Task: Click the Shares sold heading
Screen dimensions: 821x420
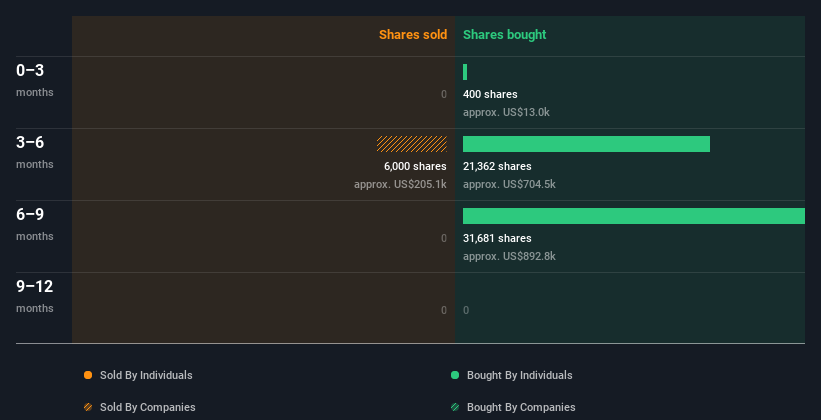Action: [x=413, y=35]
